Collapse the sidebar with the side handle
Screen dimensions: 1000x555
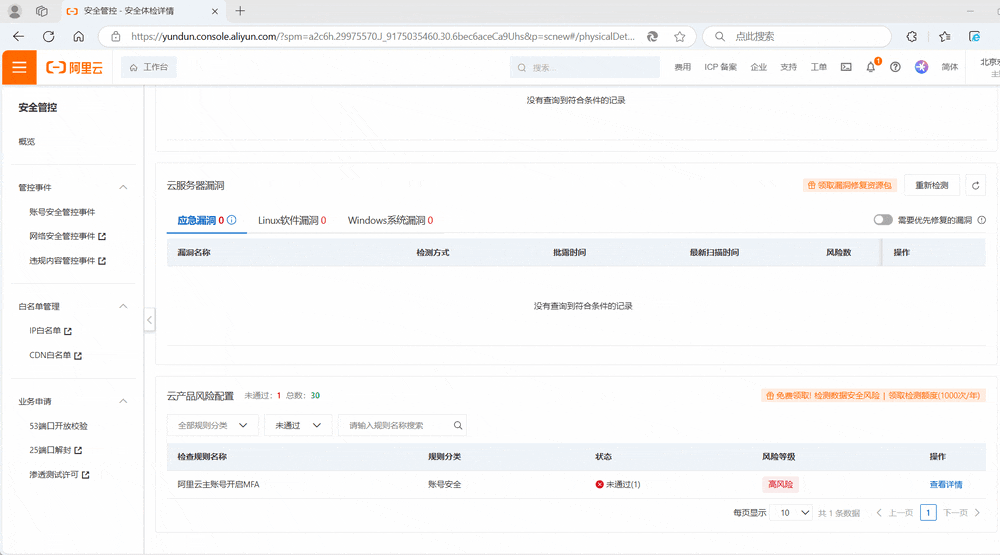pyautogui.click(x=149, y=320)
